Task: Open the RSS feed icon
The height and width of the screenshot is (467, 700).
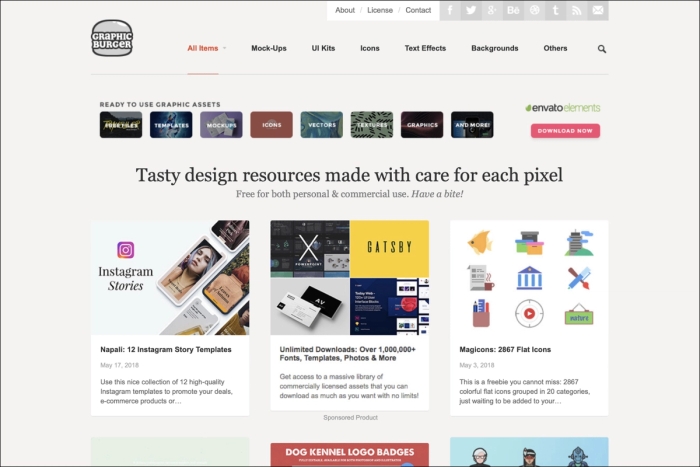Action: pyautogui.click(x=577, y=10)
